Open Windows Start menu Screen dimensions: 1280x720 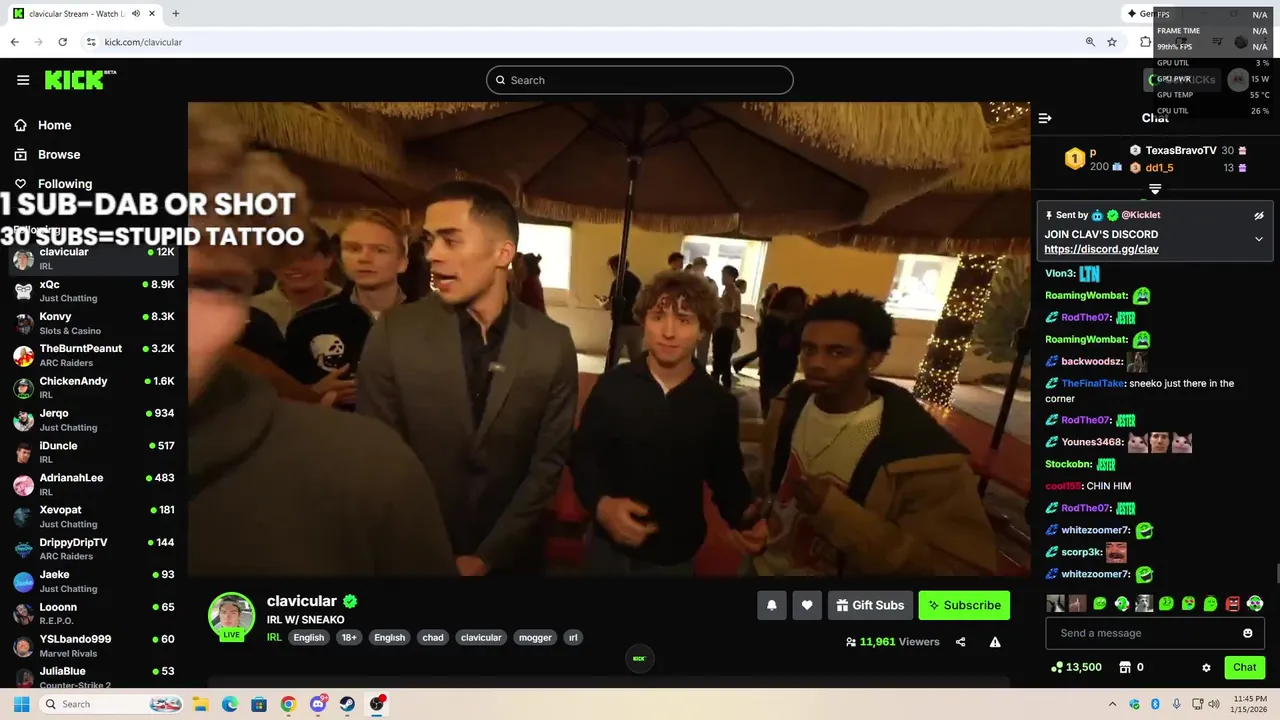point(21,704)
